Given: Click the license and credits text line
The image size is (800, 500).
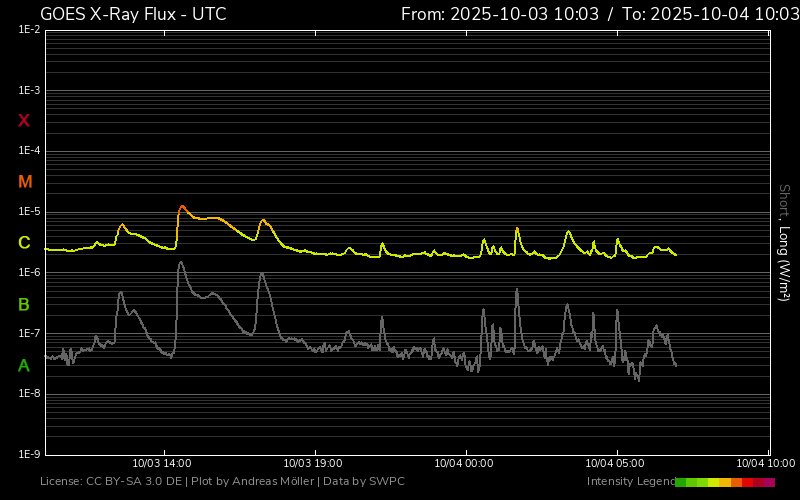Looking at the screenshot, I should [x=222, y=482].
